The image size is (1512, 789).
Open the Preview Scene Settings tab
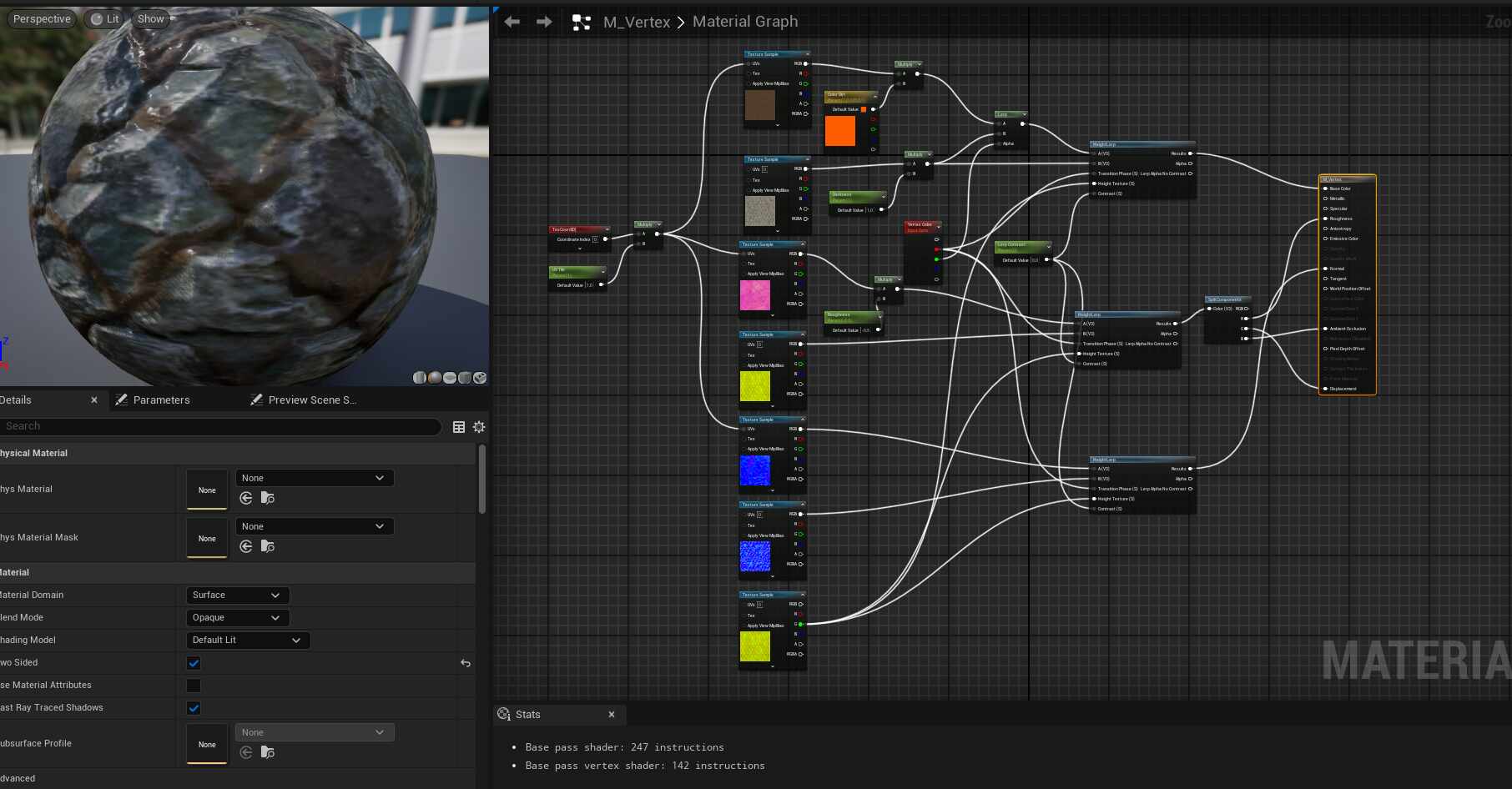312,400
